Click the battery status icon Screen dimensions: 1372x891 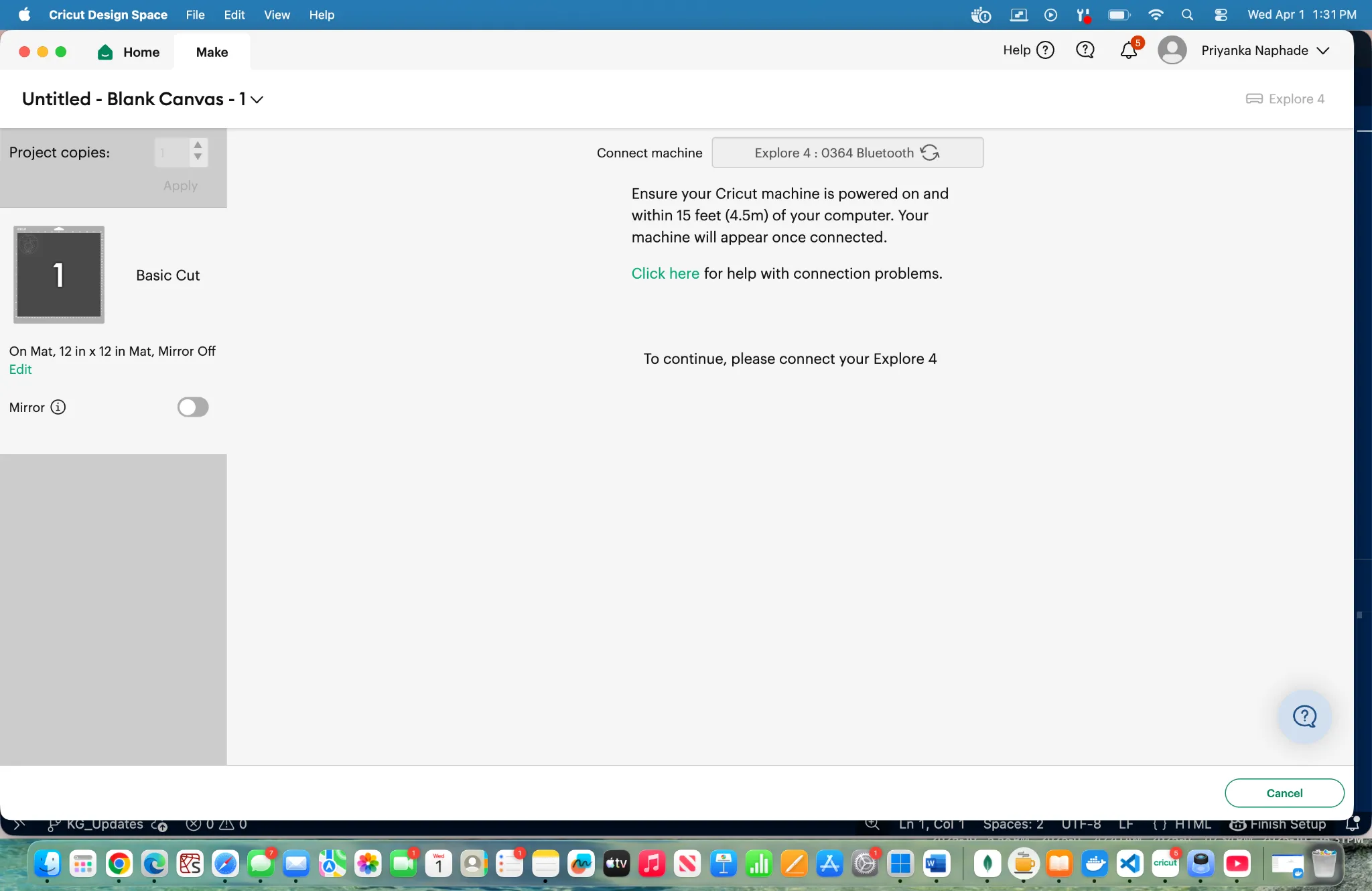pyautogui.click(x=1119, y=15)
